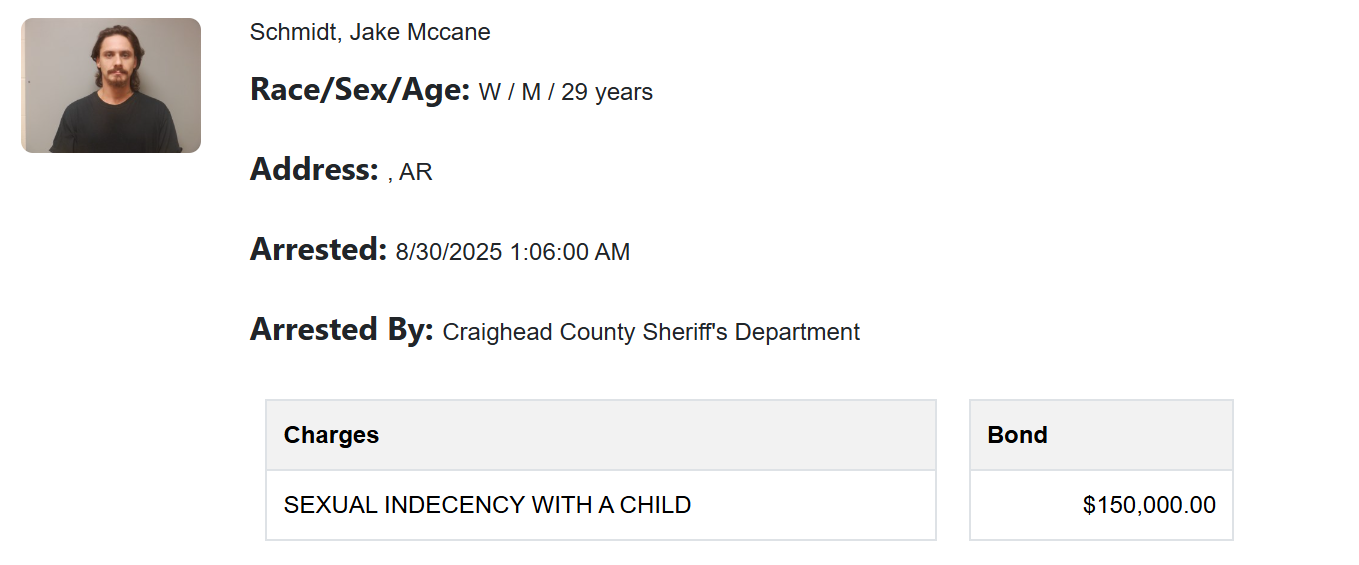1359x565 pixels.
Task: Click the arrest time 1:06:00 AM
Action: click(x=570, y=252)
